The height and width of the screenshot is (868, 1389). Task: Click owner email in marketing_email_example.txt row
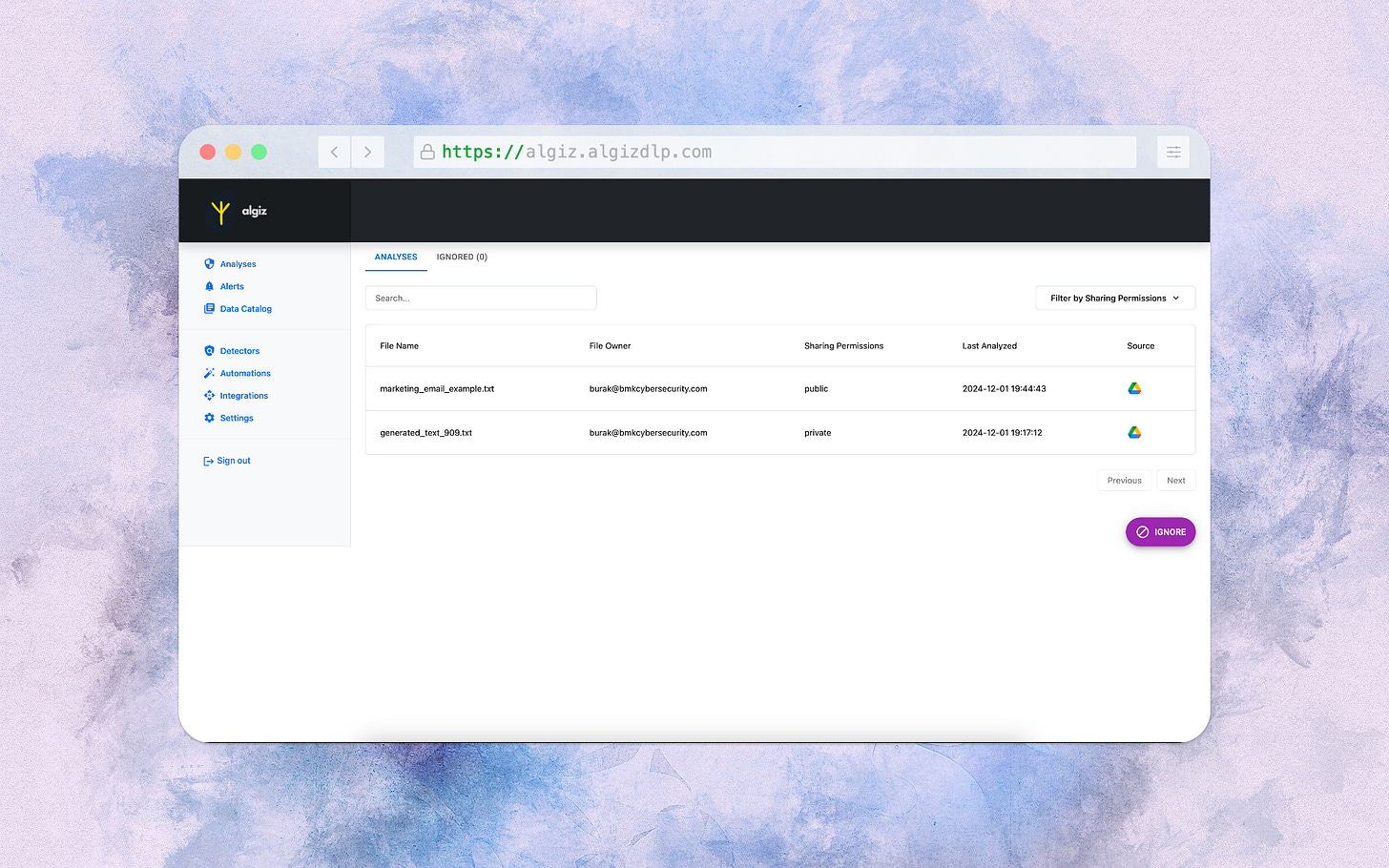[649, 389]
